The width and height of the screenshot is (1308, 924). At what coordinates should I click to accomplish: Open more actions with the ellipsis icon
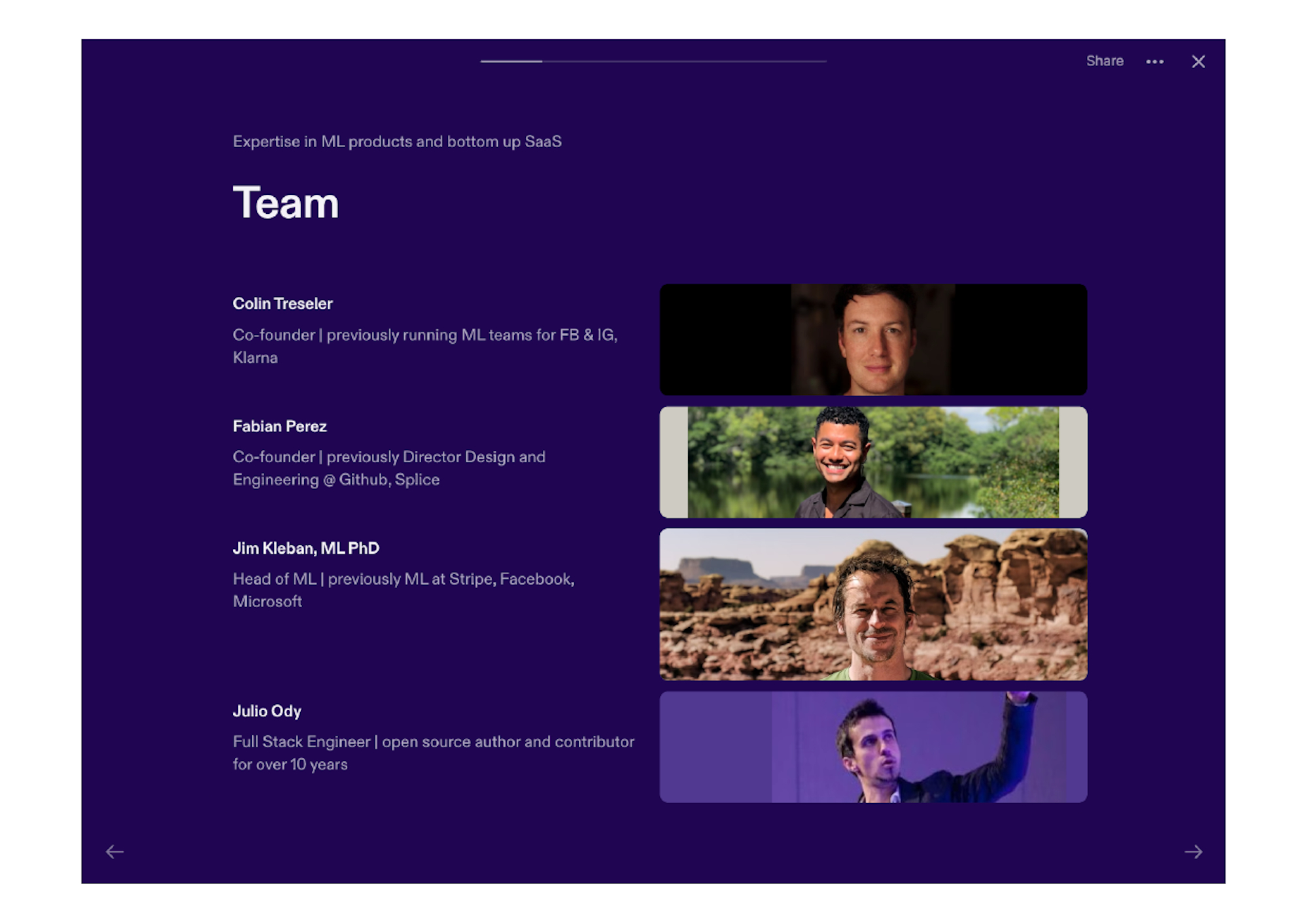[1155, 61]
